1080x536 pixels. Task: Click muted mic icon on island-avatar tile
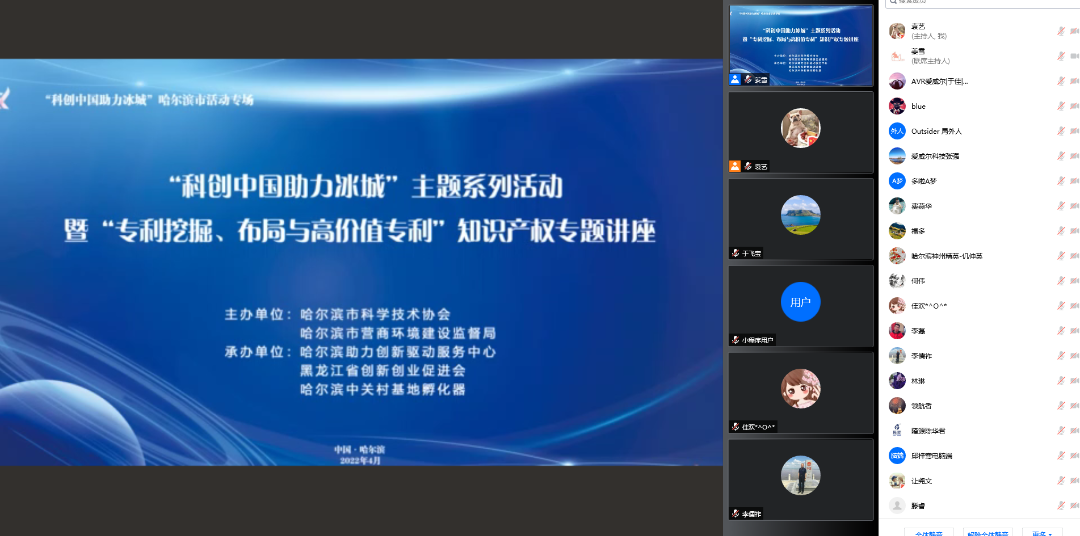736,253
